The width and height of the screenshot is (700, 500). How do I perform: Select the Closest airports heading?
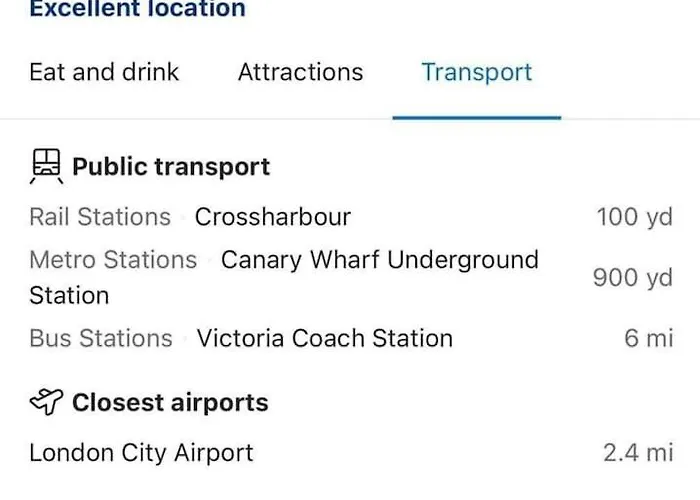pos(170,403)
